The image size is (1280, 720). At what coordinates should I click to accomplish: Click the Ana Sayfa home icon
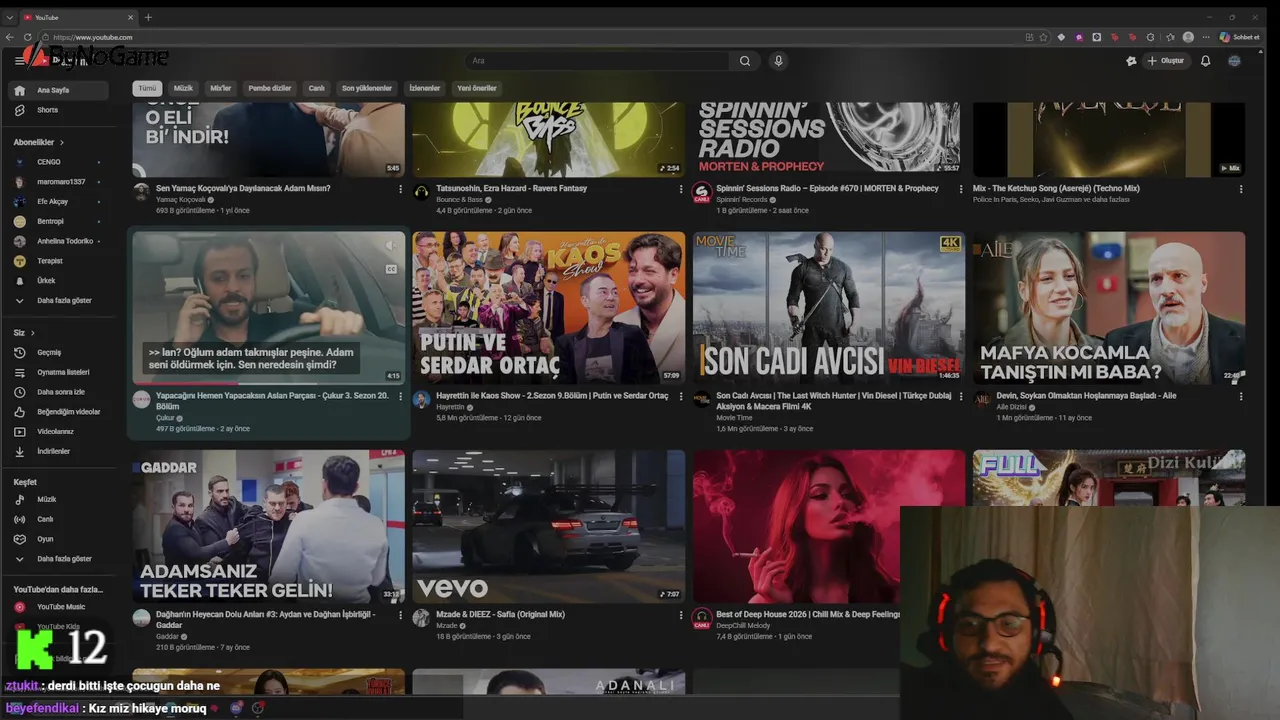tap(19, 90)
